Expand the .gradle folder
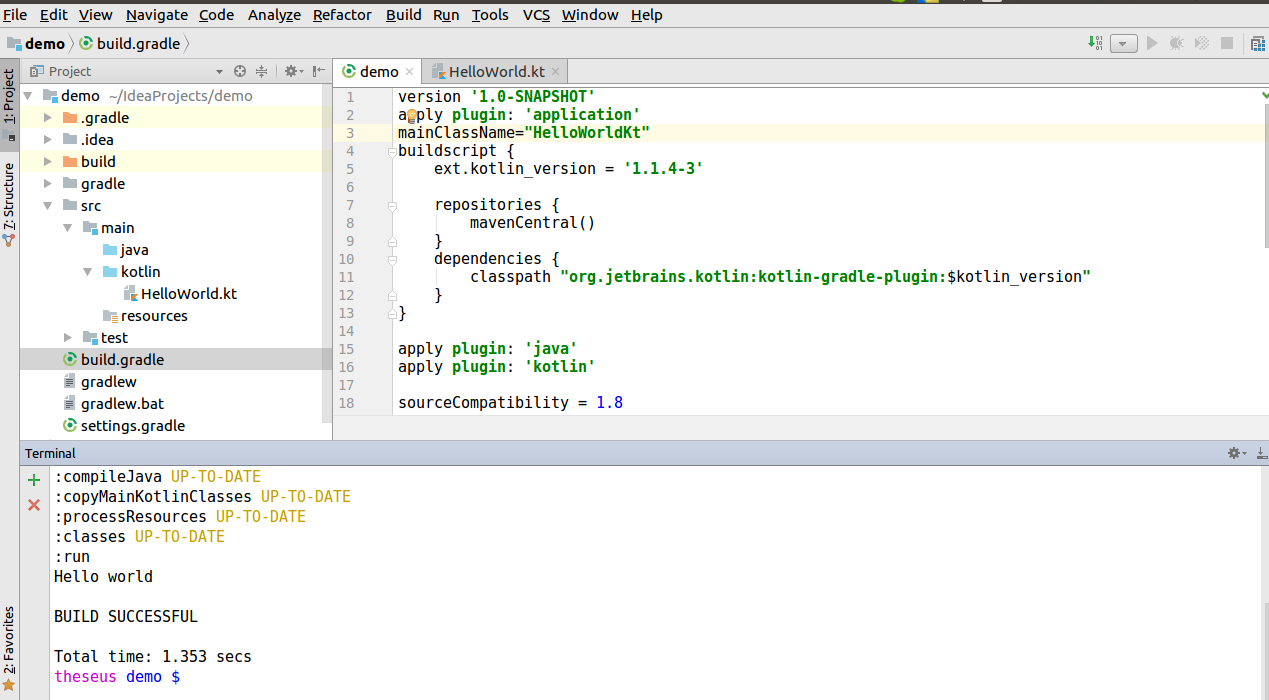This screenshot has height=700, width=1269. coord(48,118)
